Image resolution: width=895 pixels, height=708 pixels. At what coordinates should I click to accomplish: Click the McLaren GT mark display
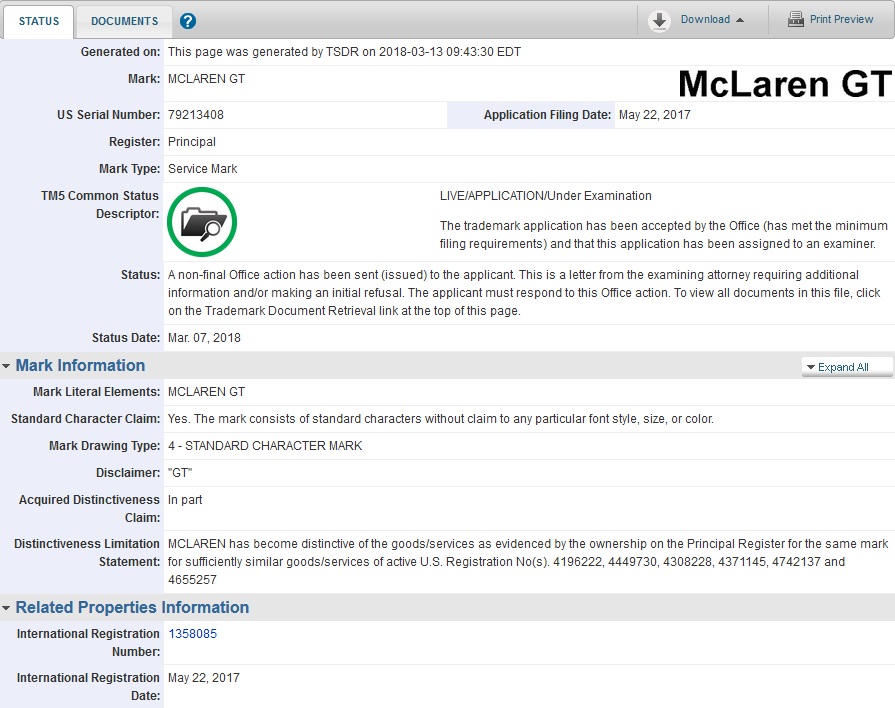point(783,84)
